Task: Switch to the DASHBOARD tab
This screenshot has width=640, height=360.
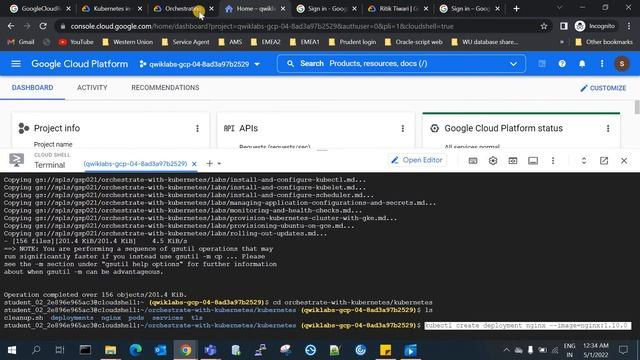Action: 32,88
